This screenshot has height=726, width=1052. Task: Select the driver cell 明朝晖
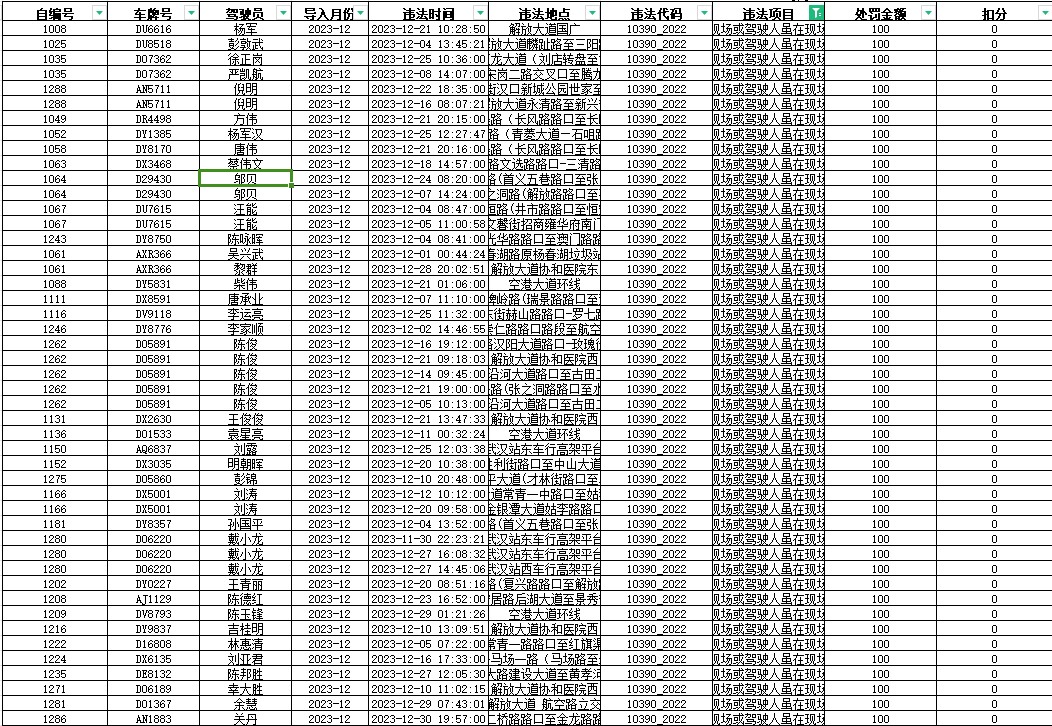point(246,464)
